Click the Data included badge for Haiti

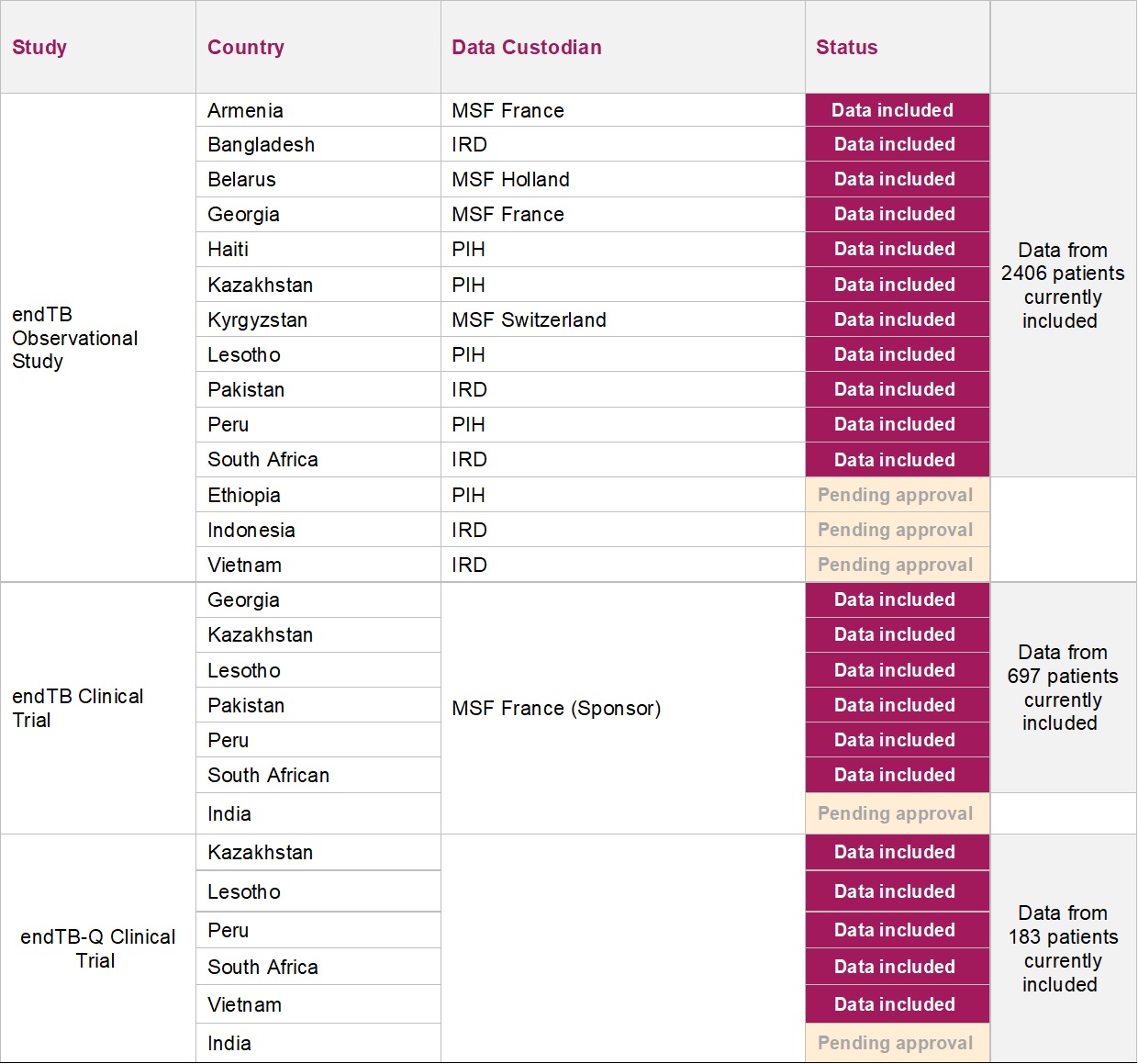point(897,250)
